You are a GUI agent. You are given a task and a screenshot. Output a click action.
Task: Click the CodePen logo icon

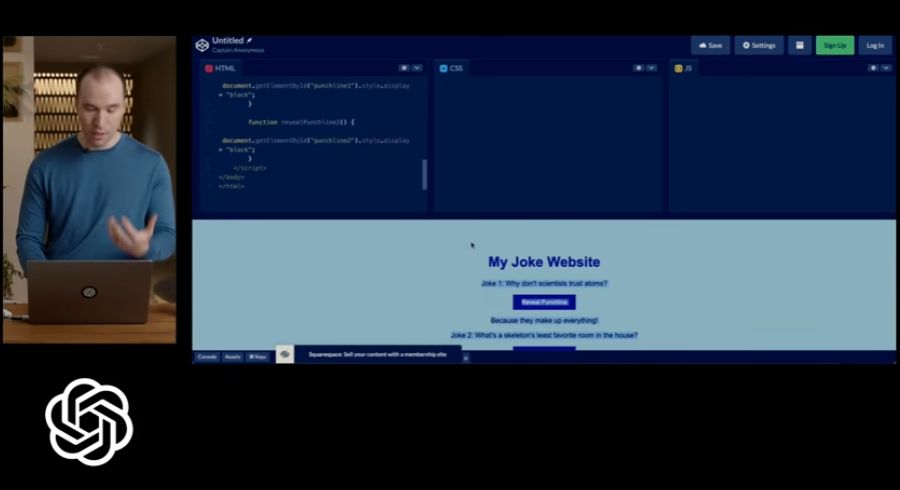coord(202,45)
